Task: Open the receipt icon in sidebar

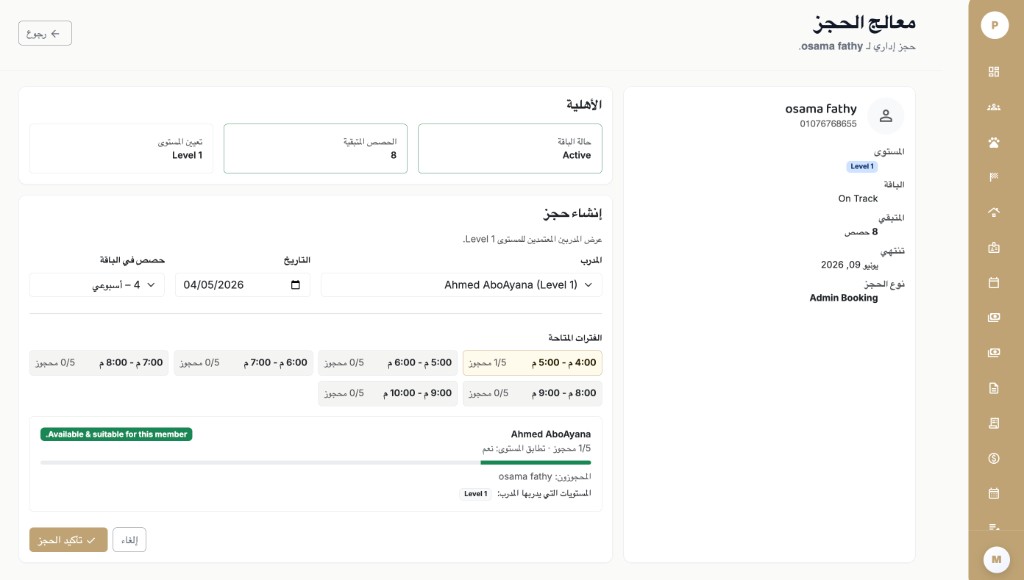Action: tap(994, 423)
